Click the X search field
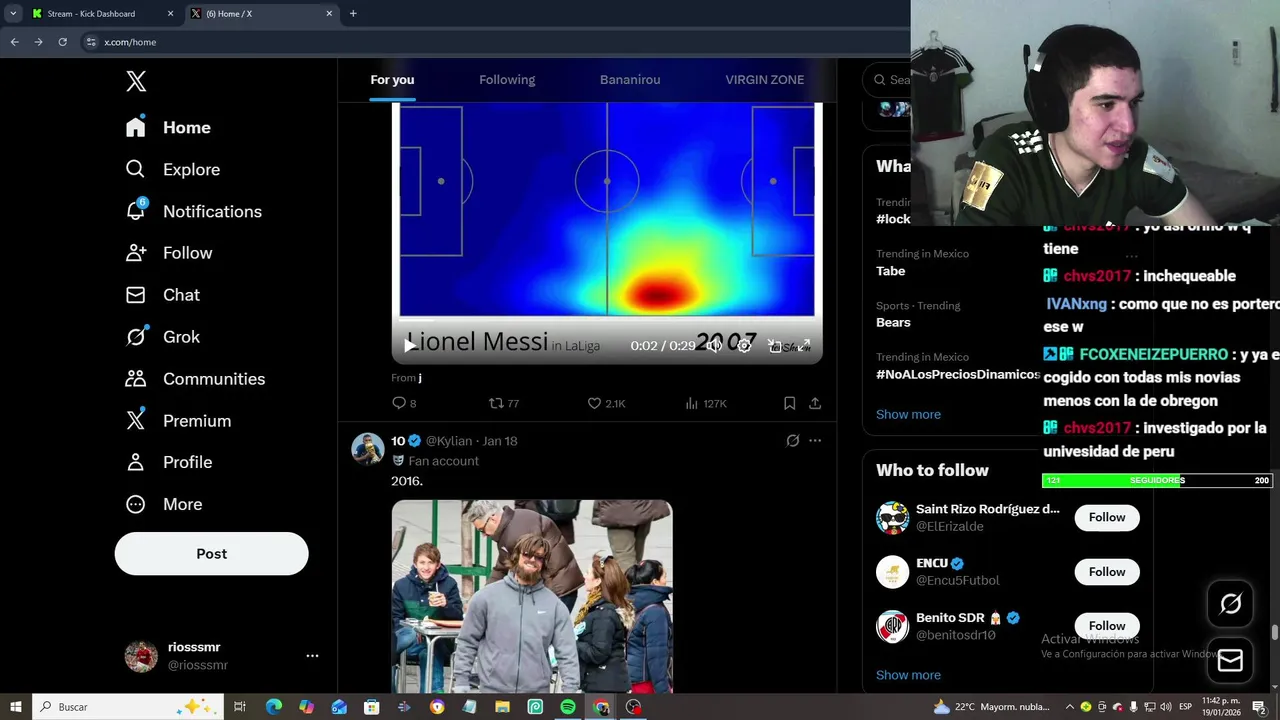 pos(889,80)
